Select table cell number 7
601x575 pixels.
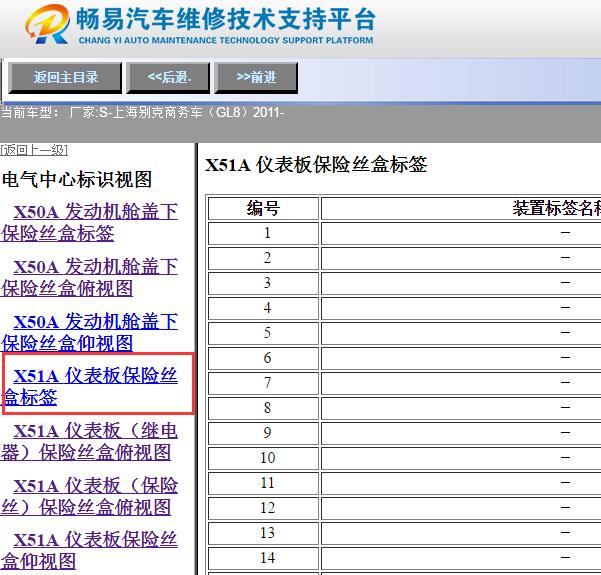(x=263, y=383)
